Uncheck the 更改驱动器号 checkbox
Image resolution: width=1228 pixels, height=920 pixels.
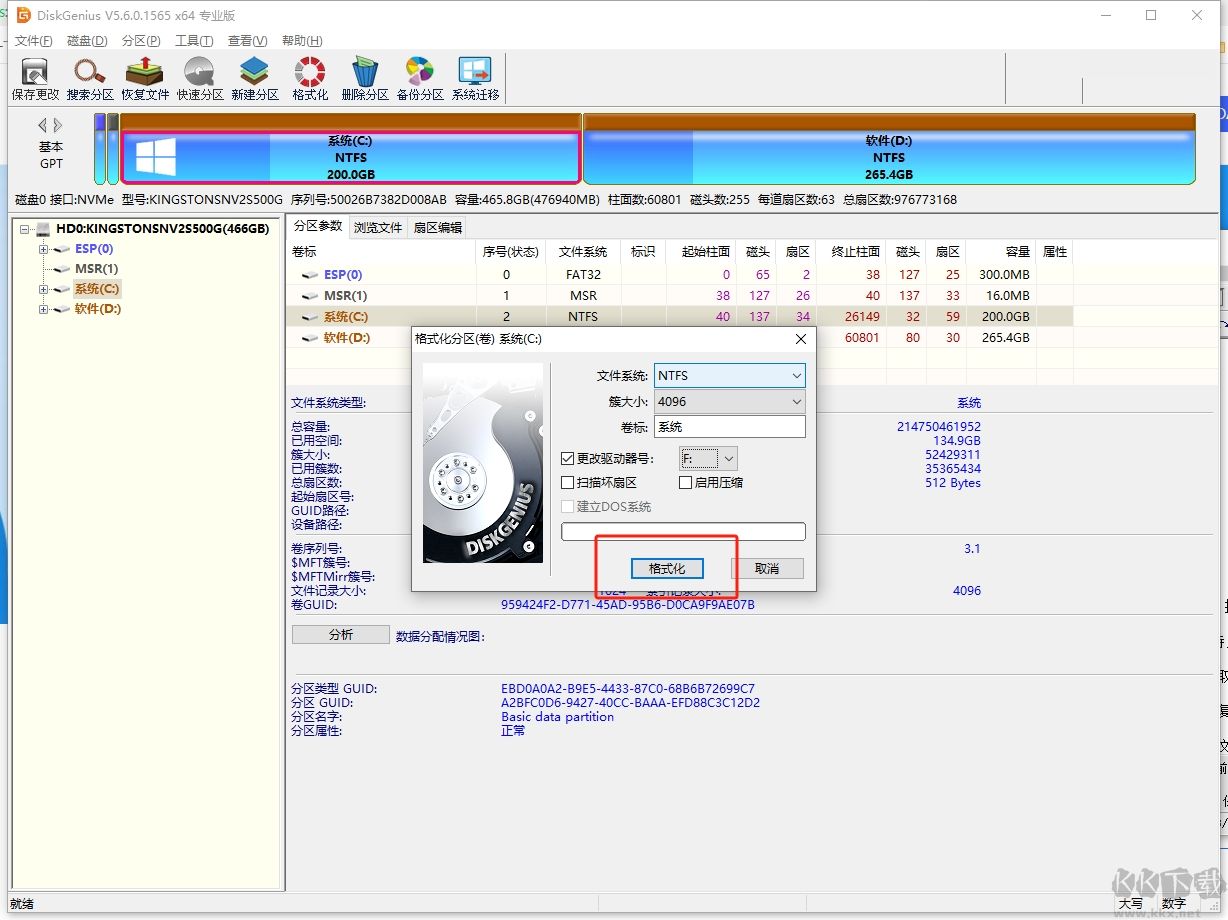coord(568,459)
